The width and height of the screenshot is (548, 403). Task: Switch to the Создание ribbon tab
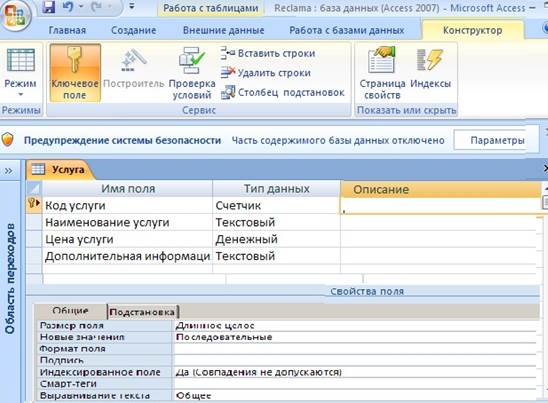tap(134, 30)
